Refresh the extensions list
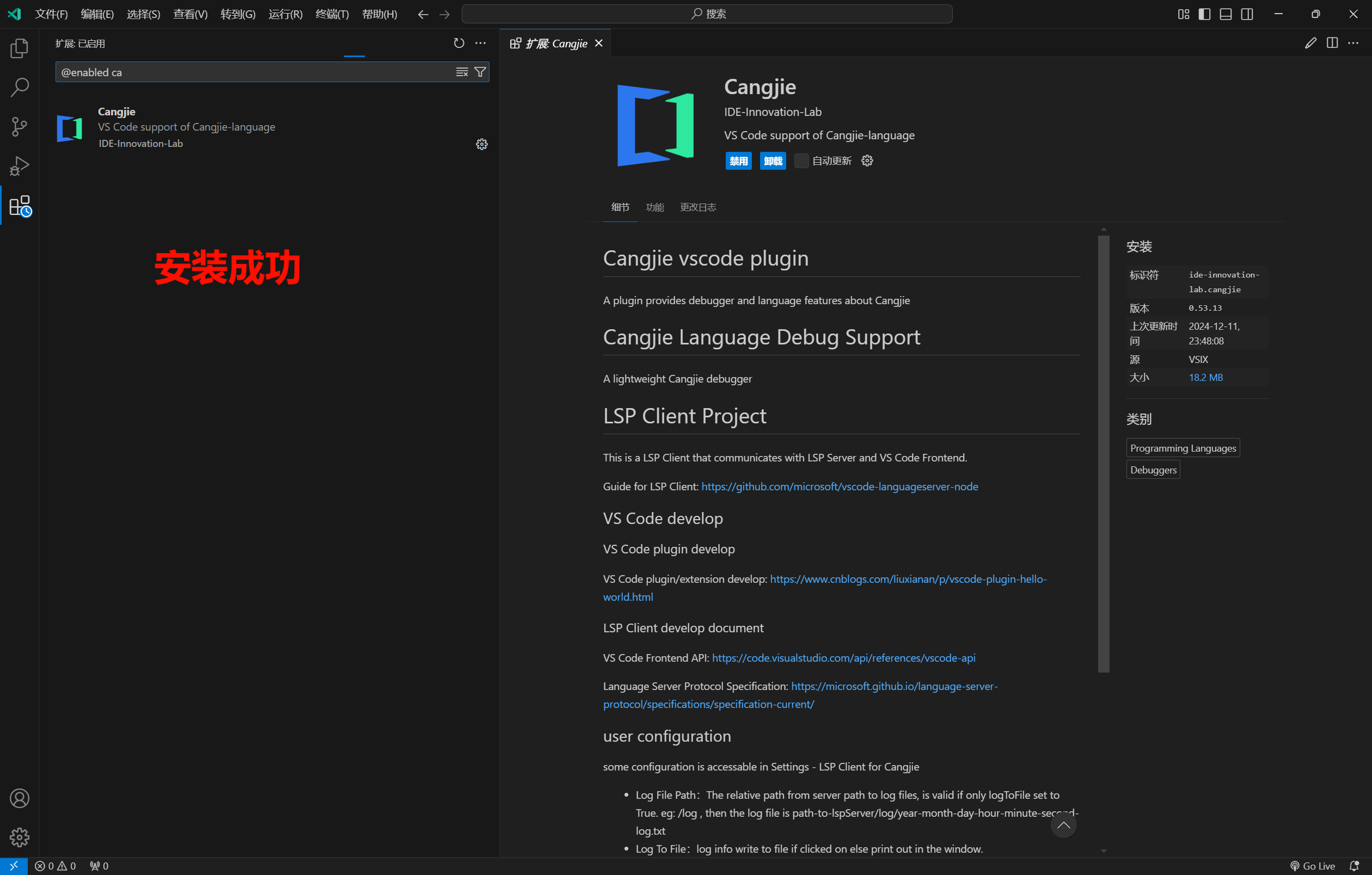Screen dimensions: 1372x875 [458, 44]
